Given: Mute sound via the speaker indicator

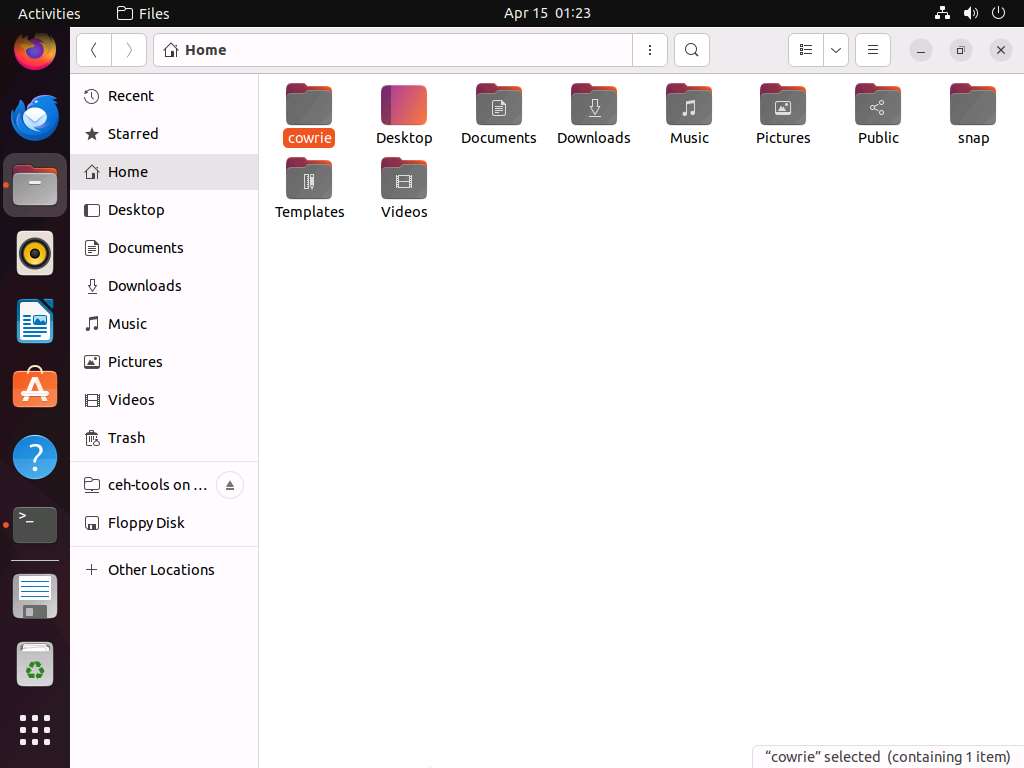Looking at the screenshot, I should (x=968, y=13).
